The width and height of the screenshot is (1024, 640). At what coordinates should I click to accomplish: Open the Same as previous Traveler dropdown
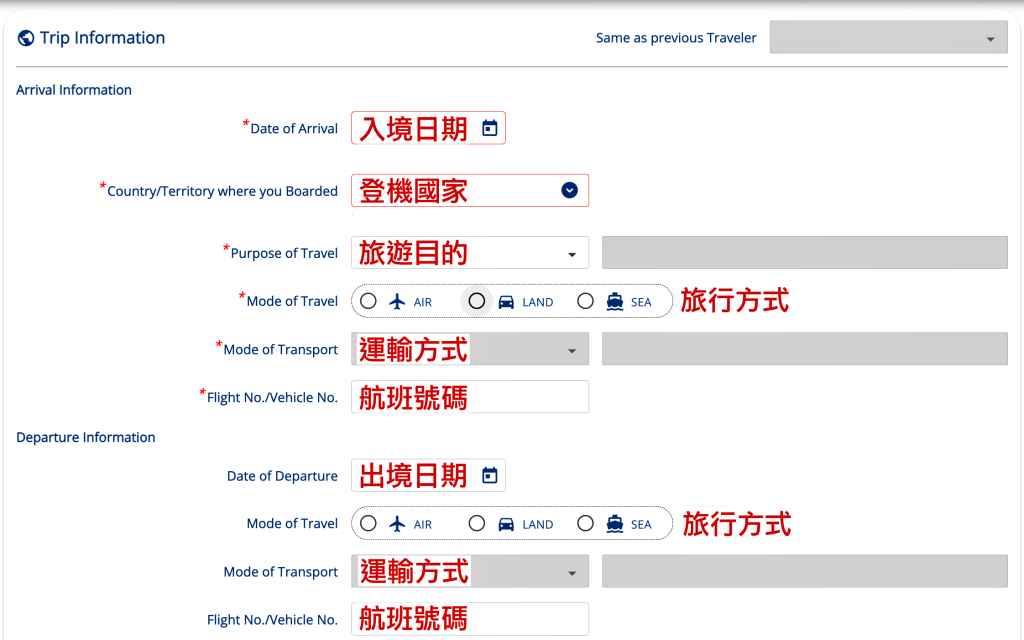[888, 37]
